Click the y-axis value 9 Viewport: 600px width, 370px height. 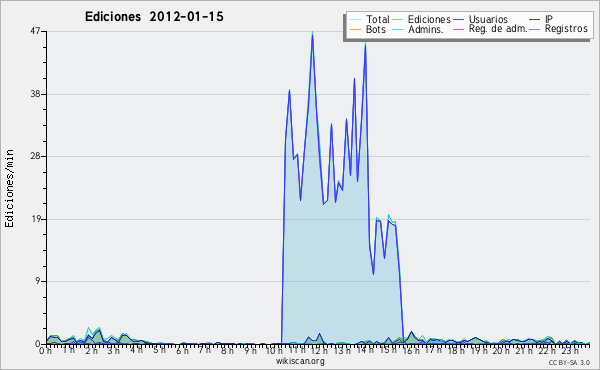pos(38,281)
